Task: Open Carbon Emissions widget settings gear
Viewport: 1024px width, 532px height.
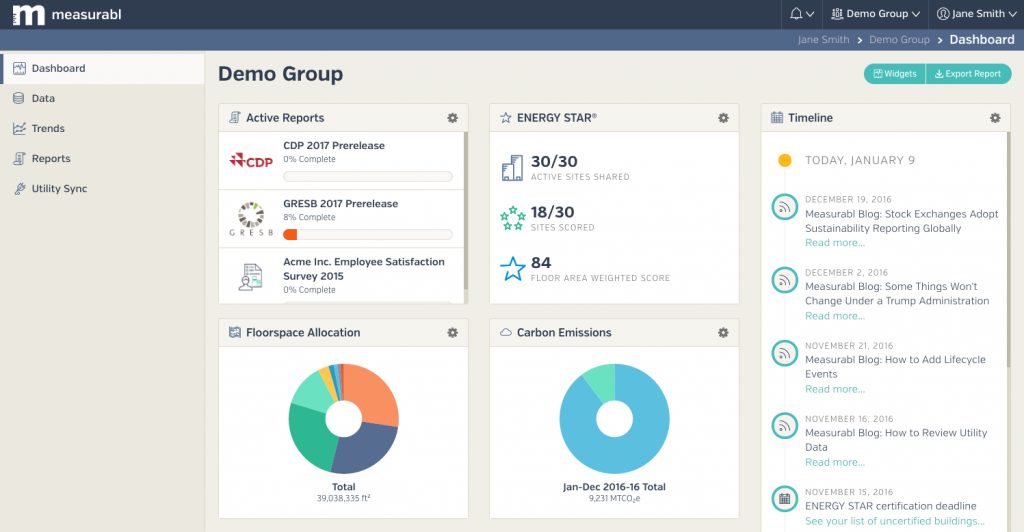Action: pos(724,333)
